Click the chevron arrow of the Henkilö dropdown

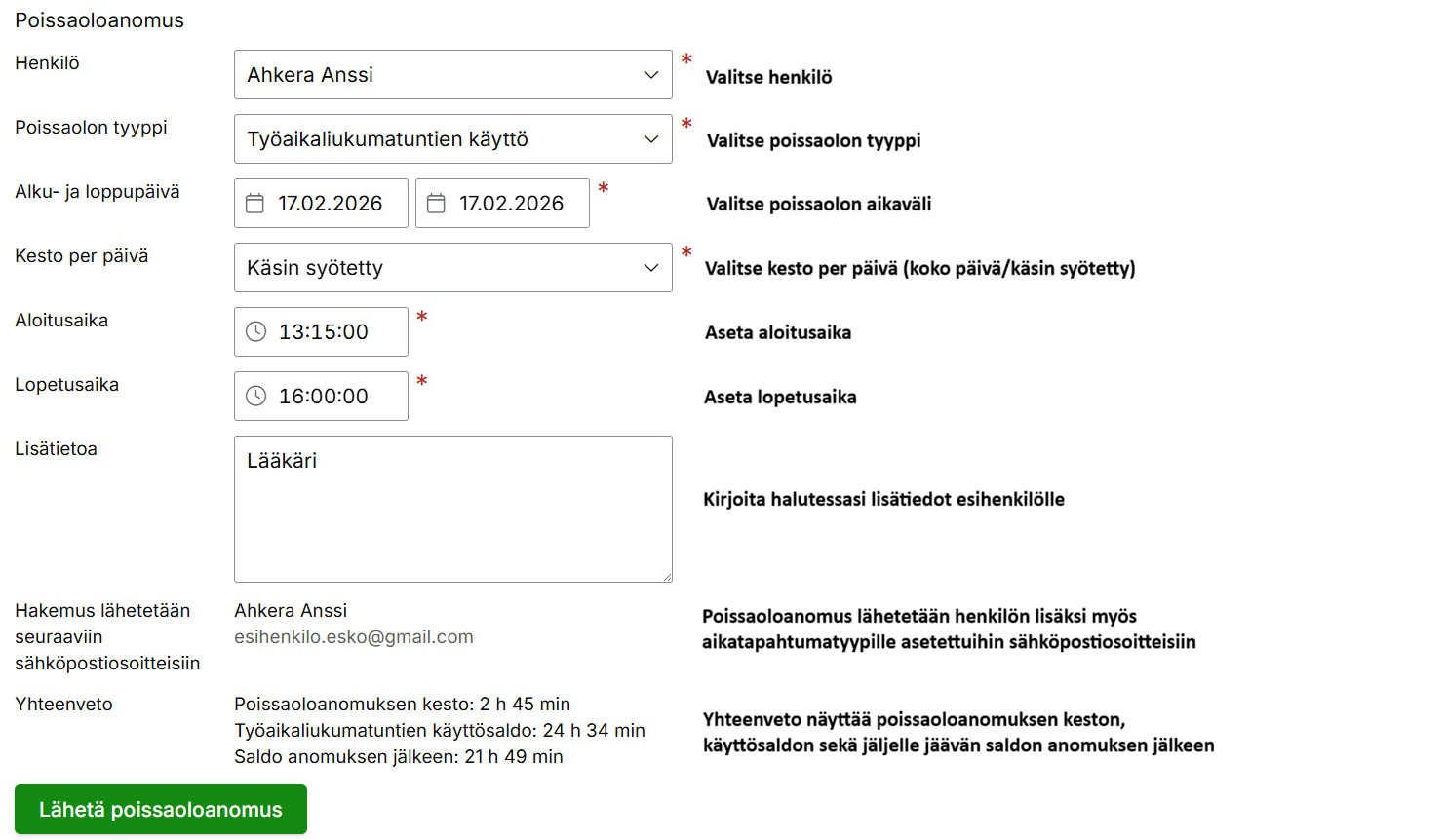(x=651, y=75)
